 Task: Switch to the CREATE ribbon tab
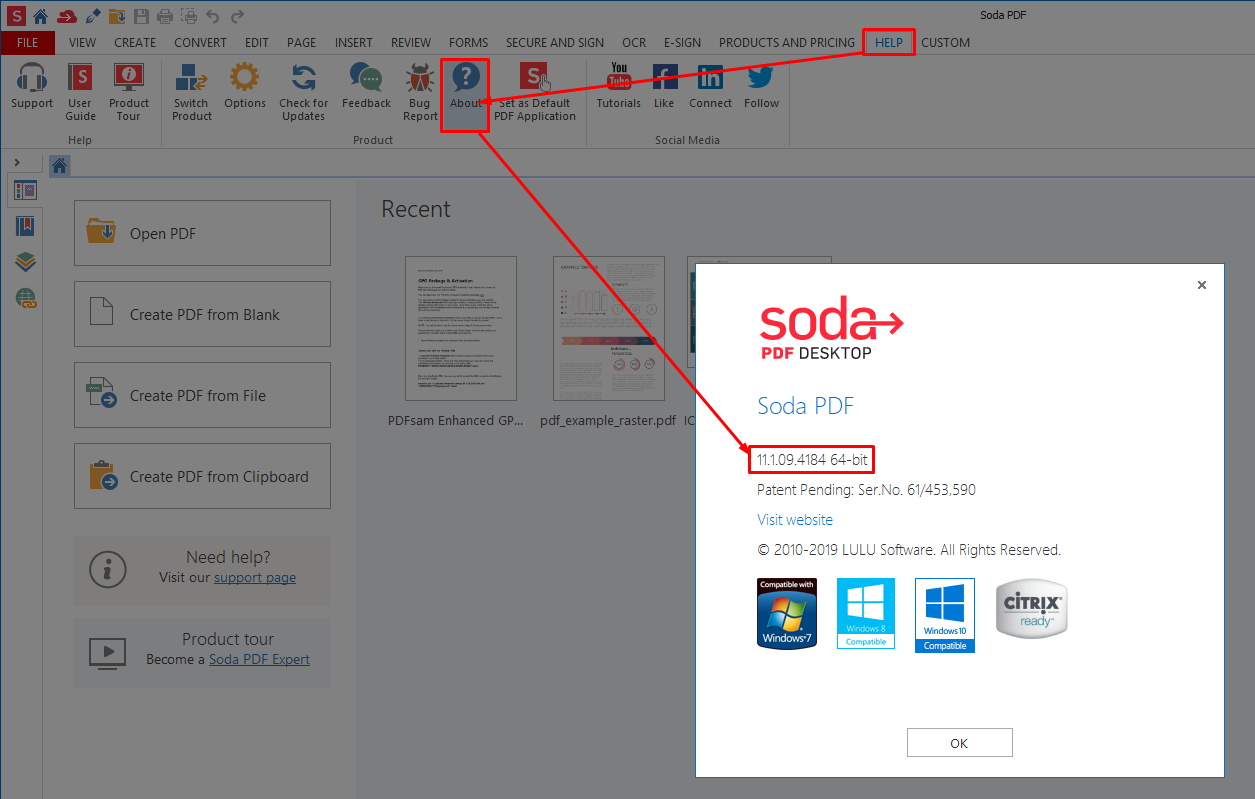point(135,43)
